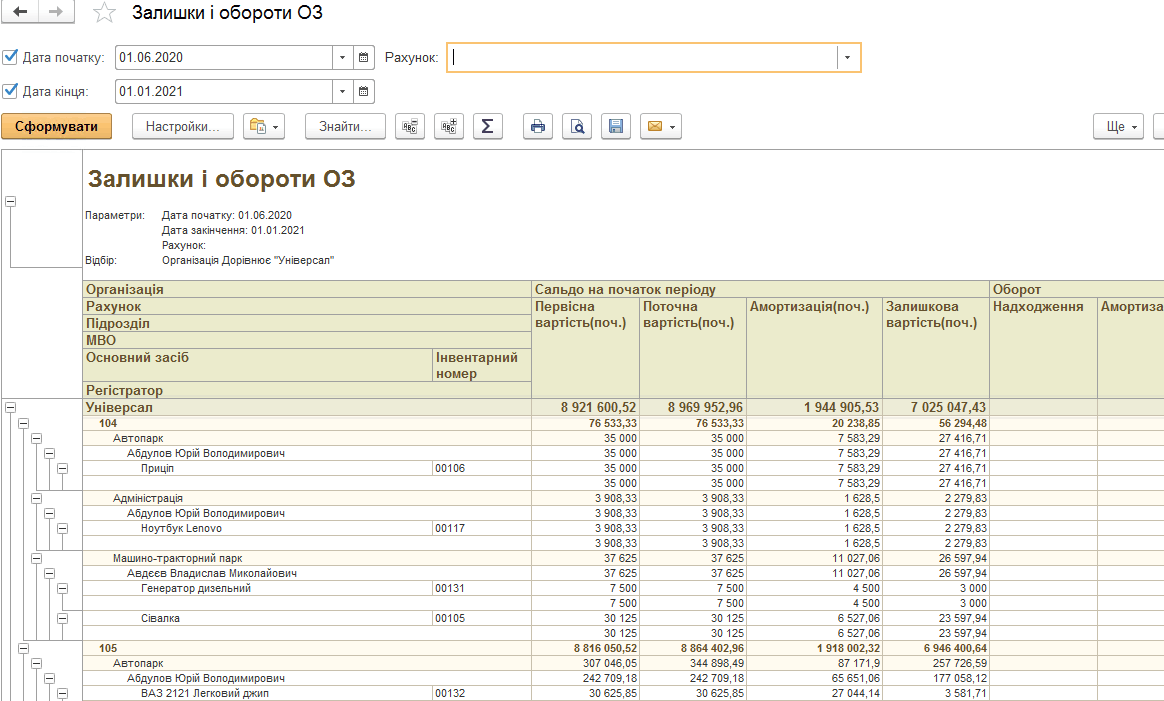Go forward using the right arrow
1164x701 pixels.
point(56,12)
